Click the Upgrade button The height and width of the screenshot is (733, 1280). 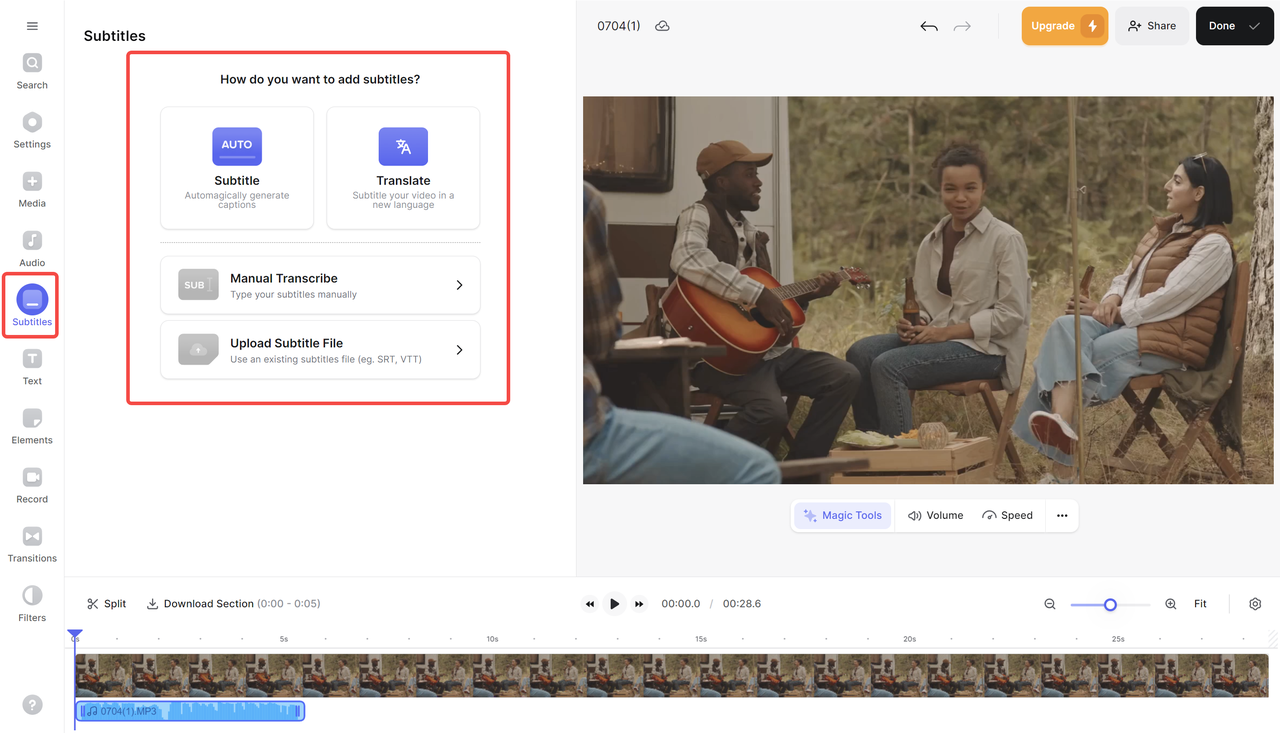[x=1064, y=25]
